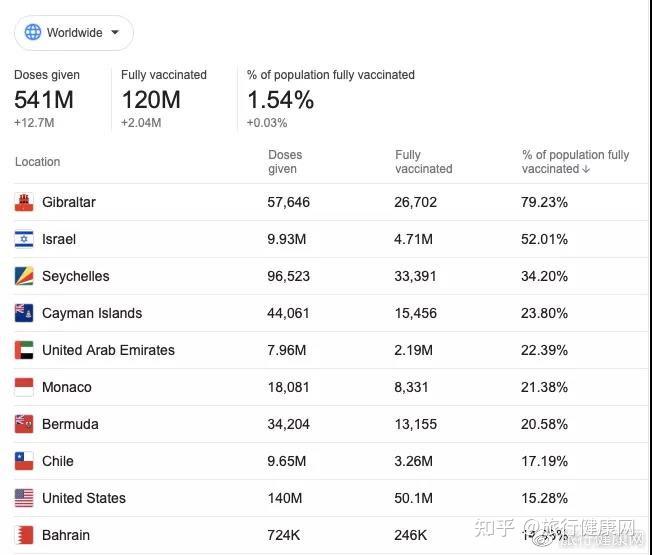Sort by % of population fully vaccinated
Viewport: 652px width, 555px height.
575,162
